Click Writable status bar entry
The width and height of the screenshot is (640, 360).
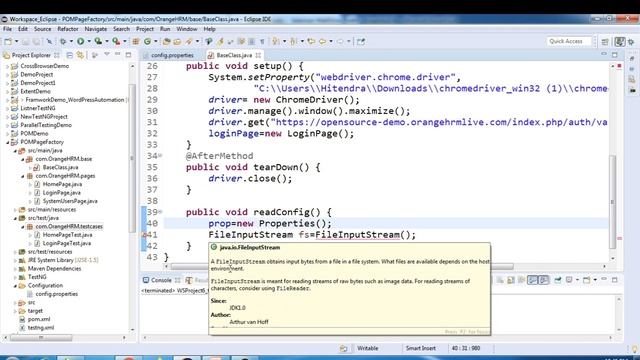point(367,348)
